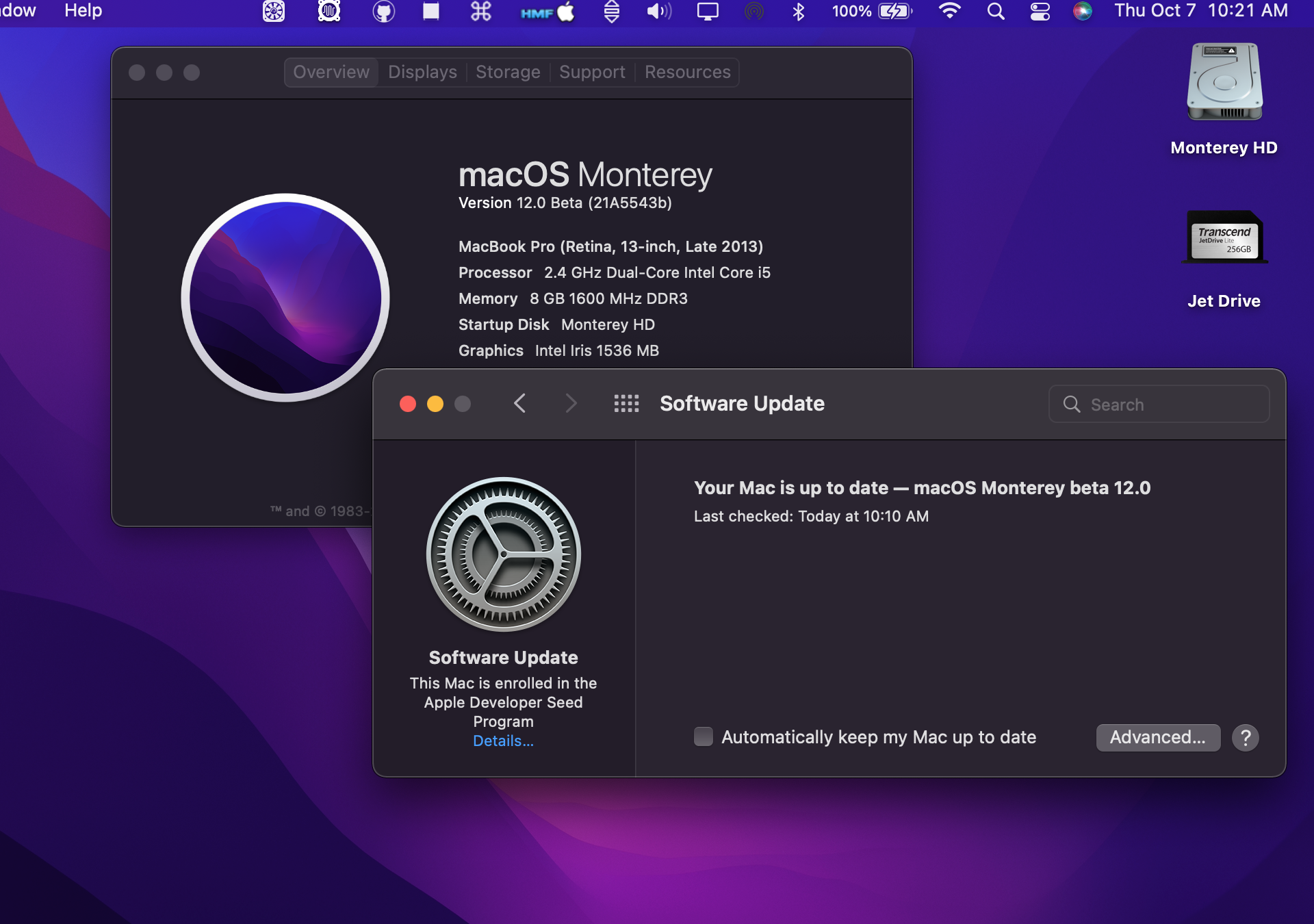Click the stacked lines menu bar icon

(612, 11)
